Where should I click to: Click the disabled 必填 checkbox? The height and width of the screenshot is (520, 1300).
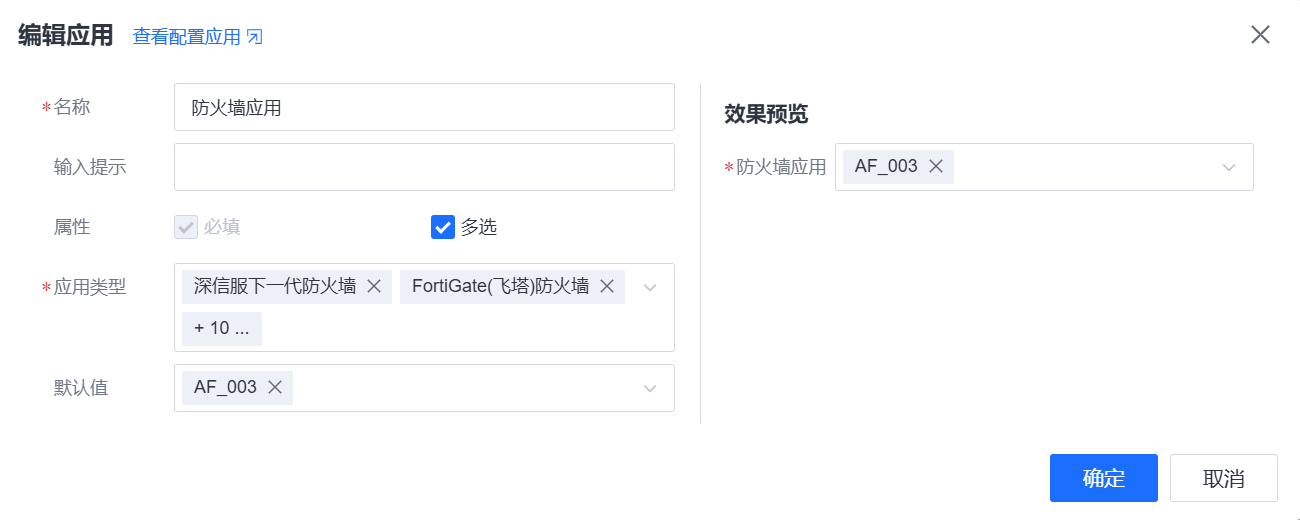186,227
